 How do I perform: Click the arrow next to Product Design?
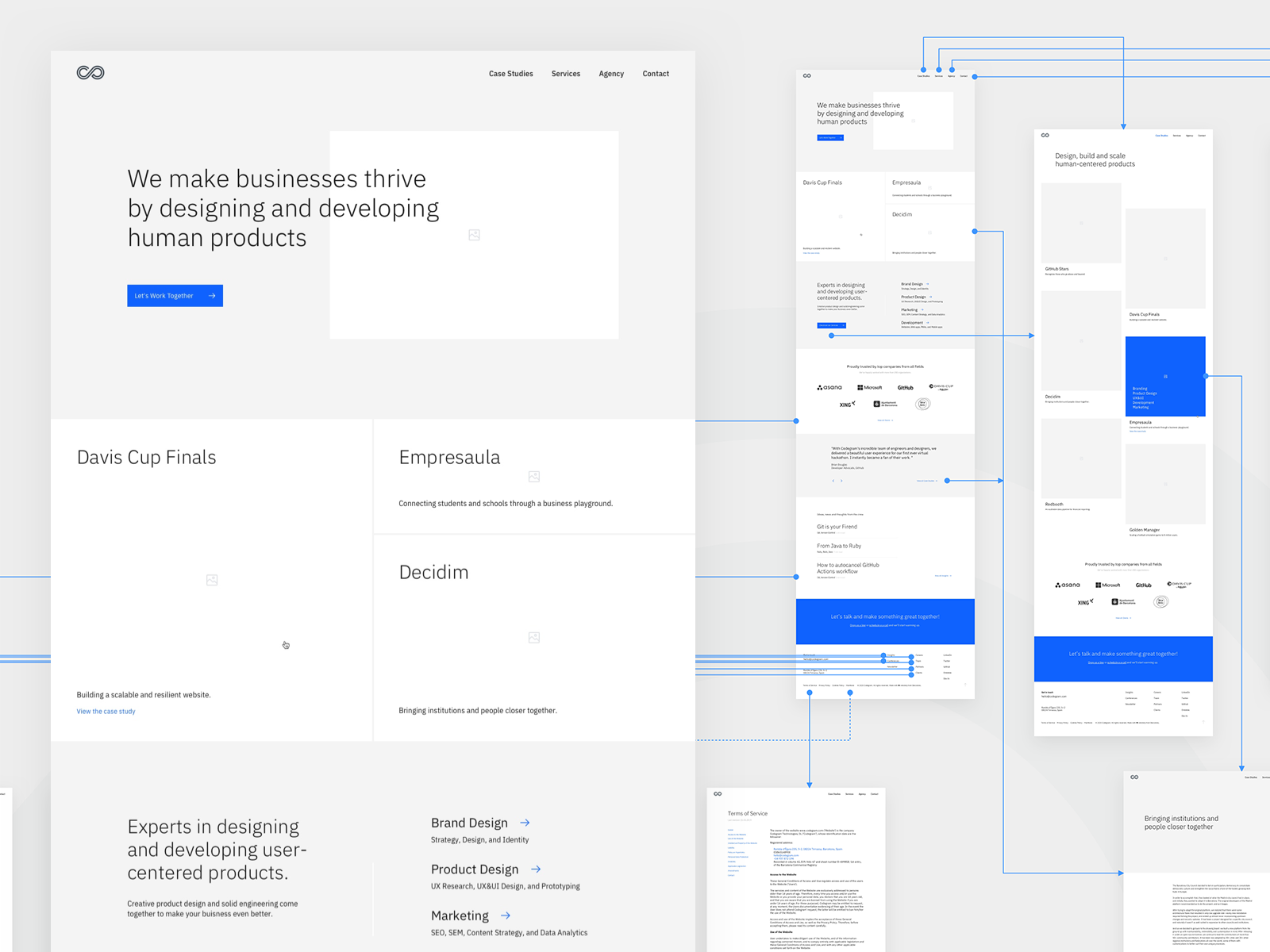[x=537, y=869]
